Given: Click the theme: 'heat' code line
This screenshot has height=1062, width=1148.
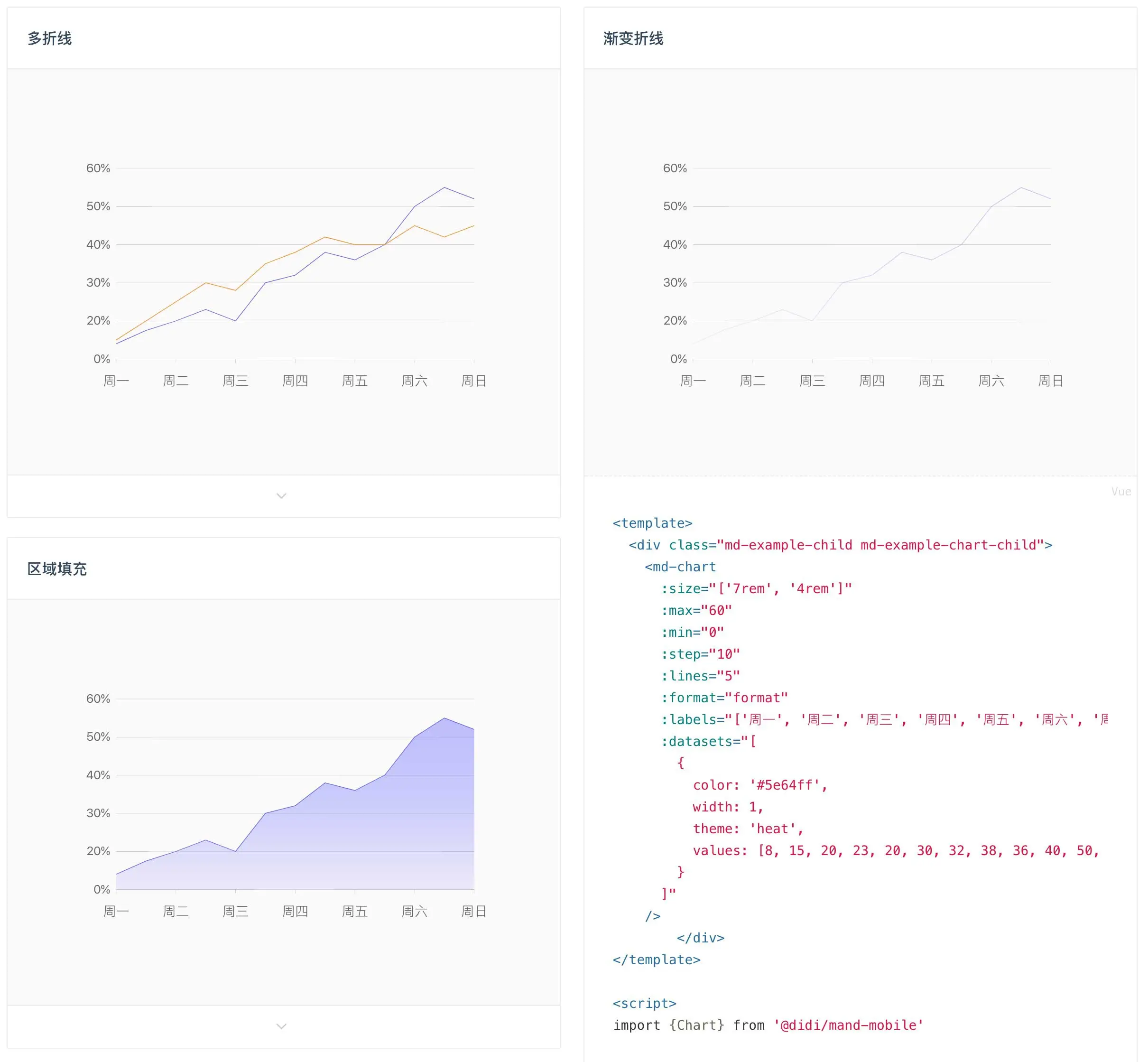Looking at the screenshot, I should [747, 829].
